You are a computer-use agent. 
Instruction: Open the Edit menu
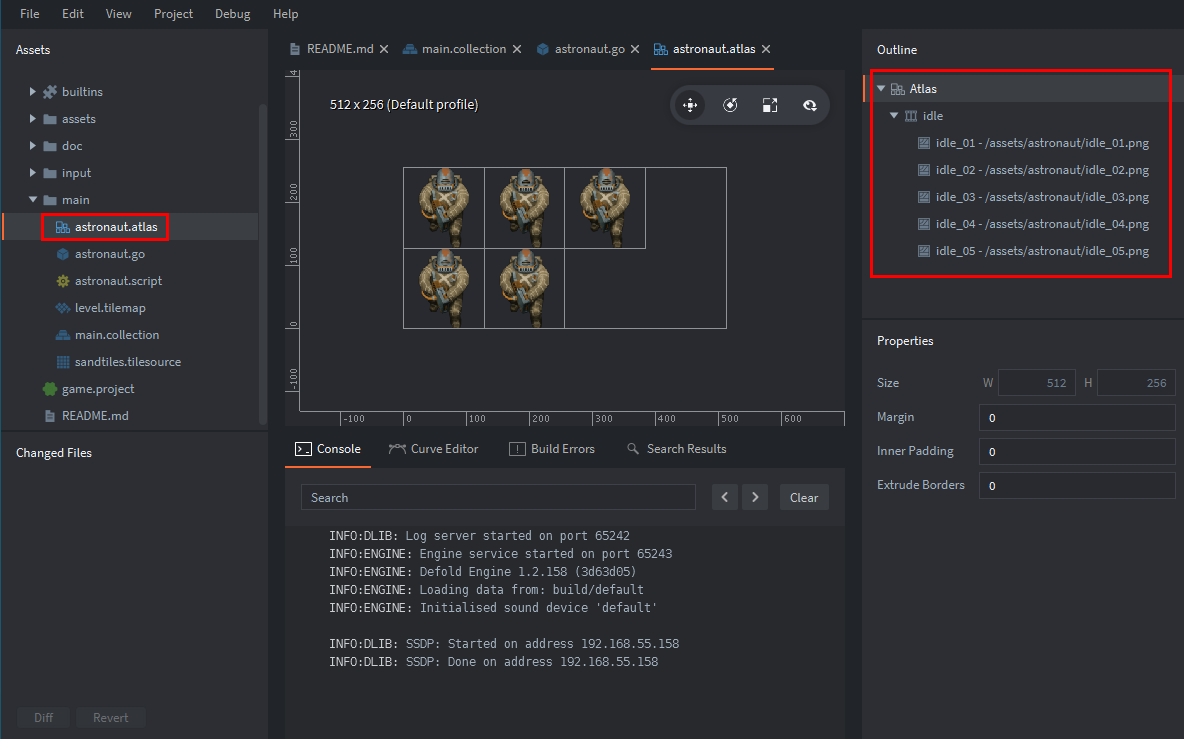[72, 14]
